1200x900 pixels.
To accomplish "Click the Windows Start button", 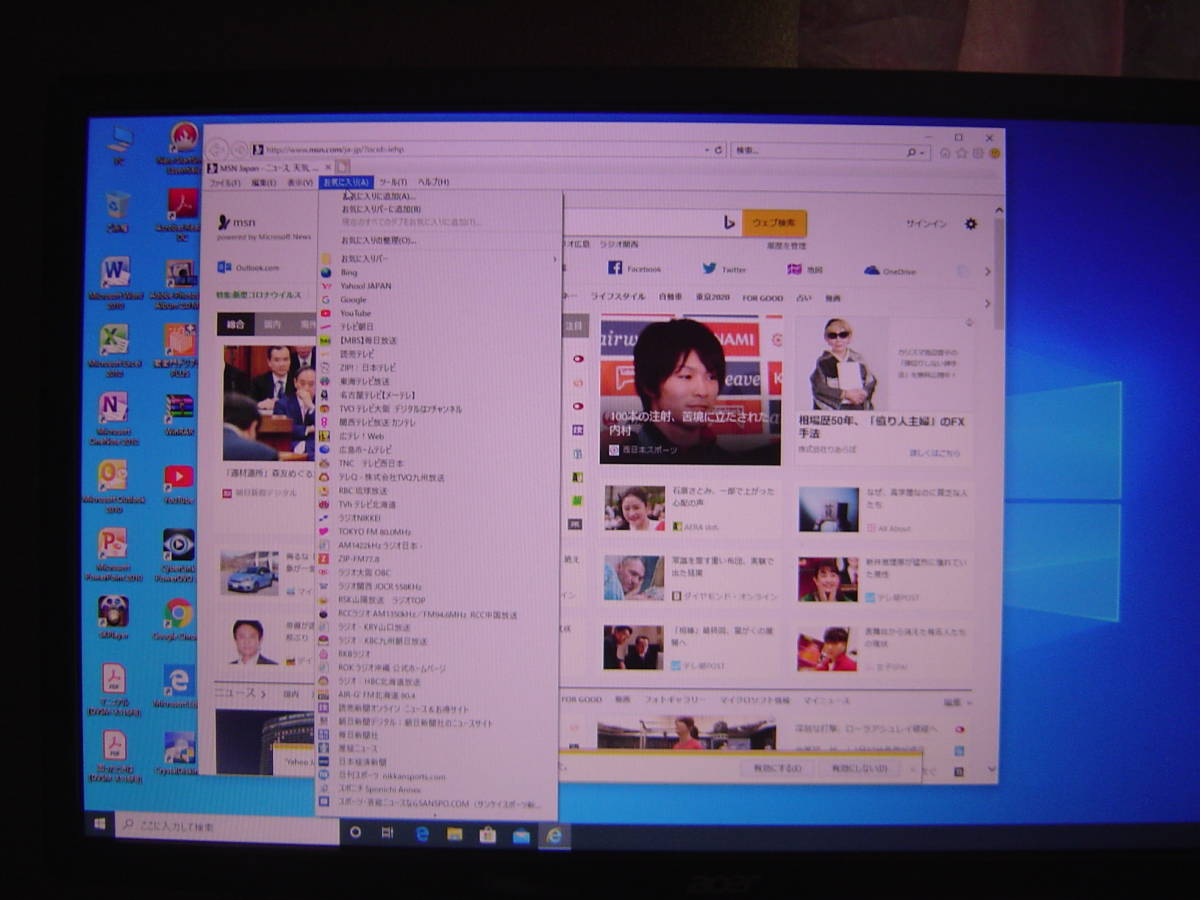I will tap(100, 825).
